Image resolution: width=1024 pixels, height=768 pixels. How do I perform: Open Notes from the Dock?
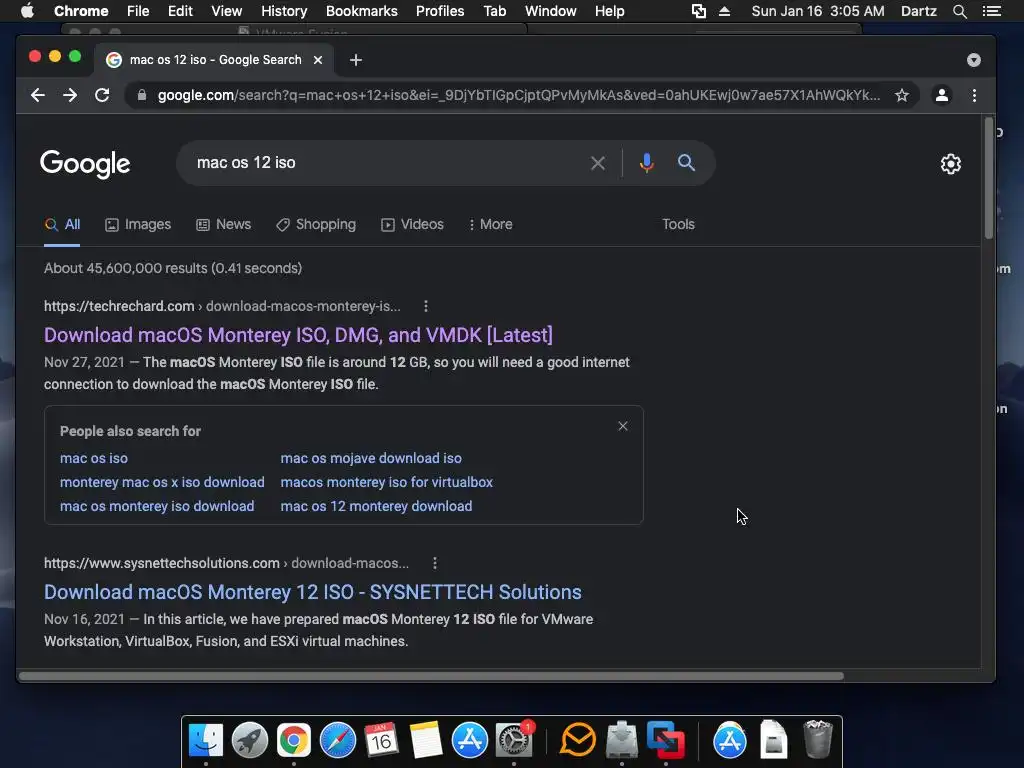pos(426,741)
